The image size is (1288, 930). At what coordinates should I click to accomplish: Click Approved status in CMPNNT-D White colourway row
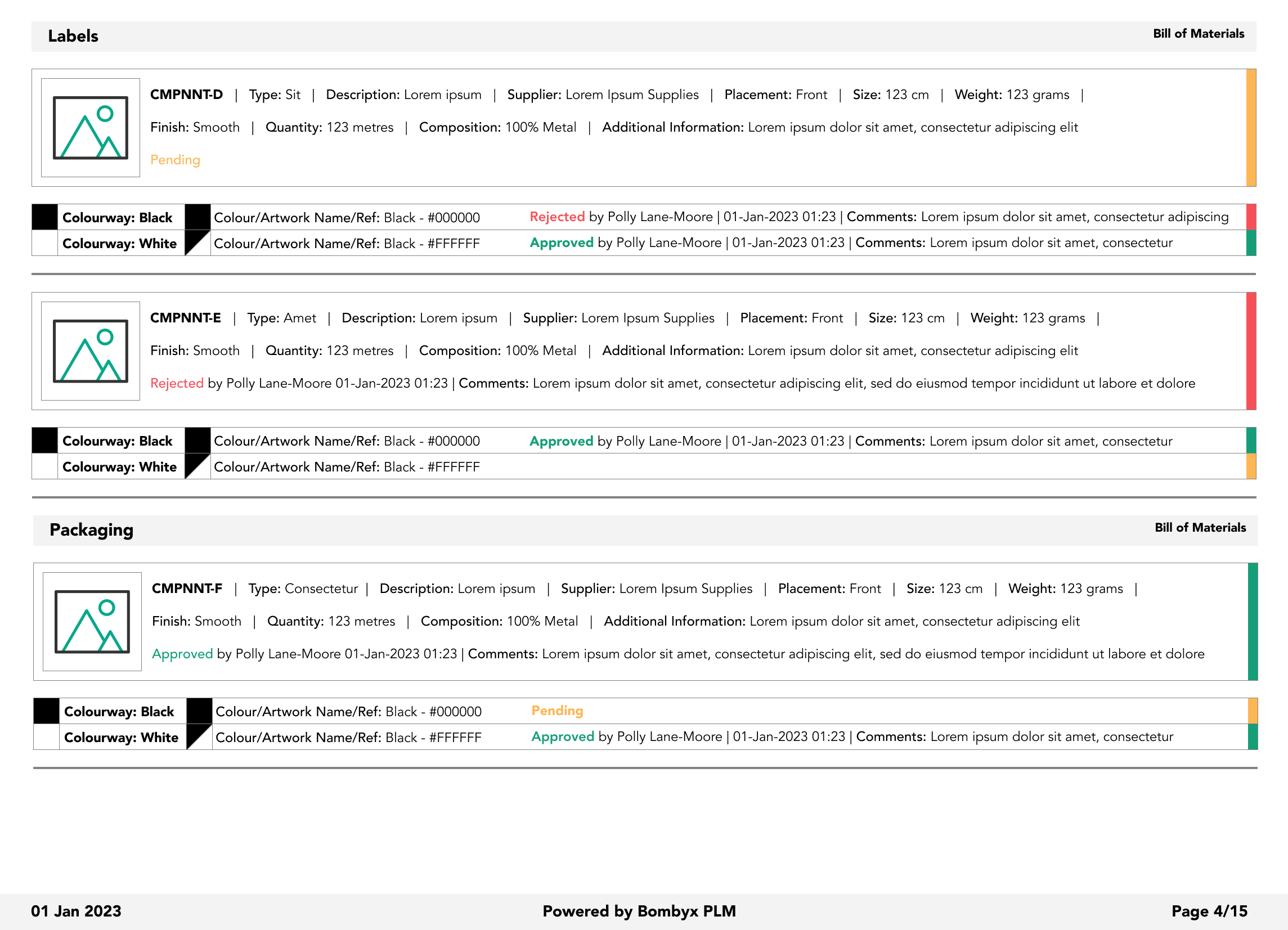tap(562, 243)
